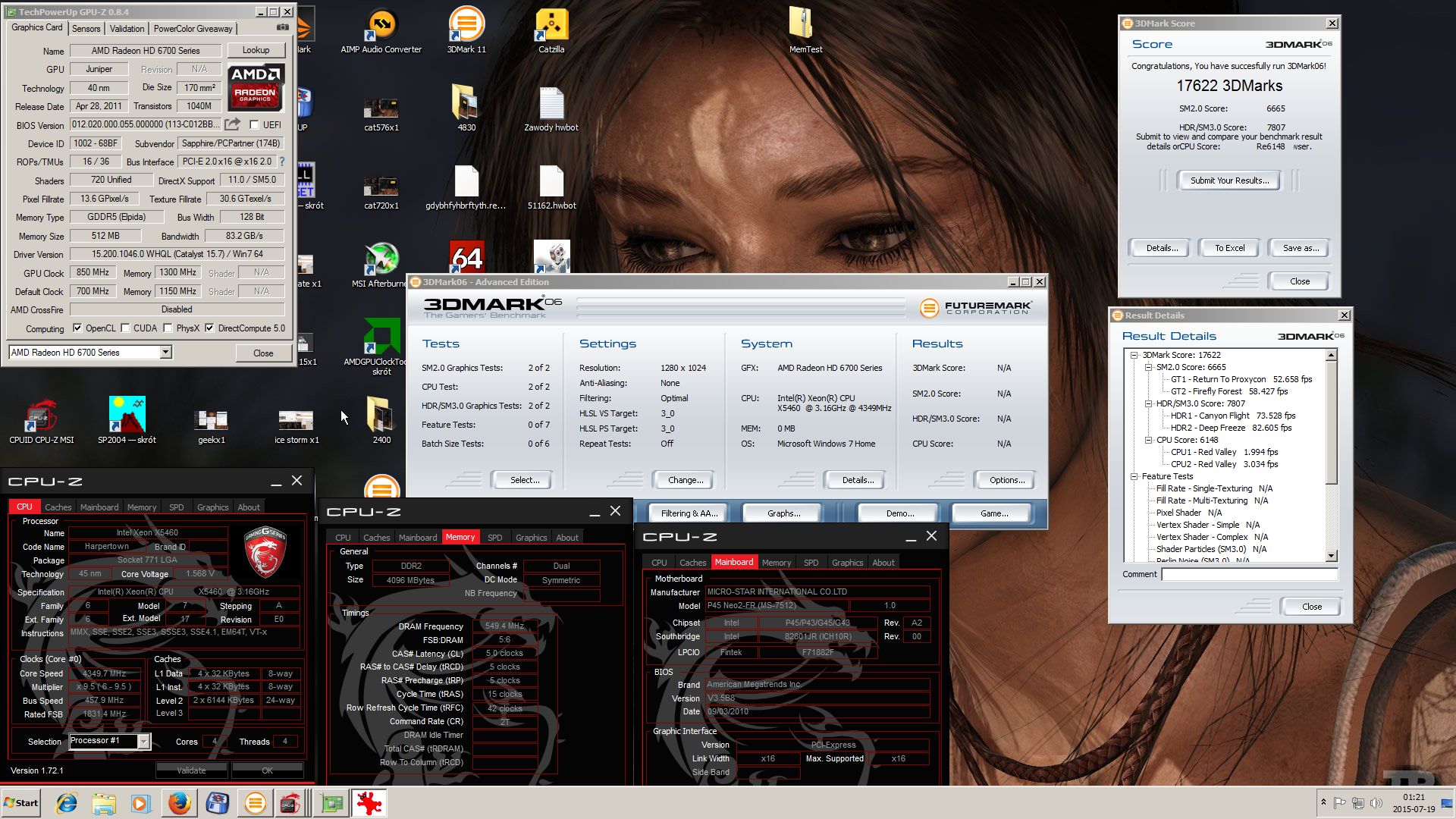The image size is (1456, 819).
Task: Click the Start button
Action: [x=21, y=803]
